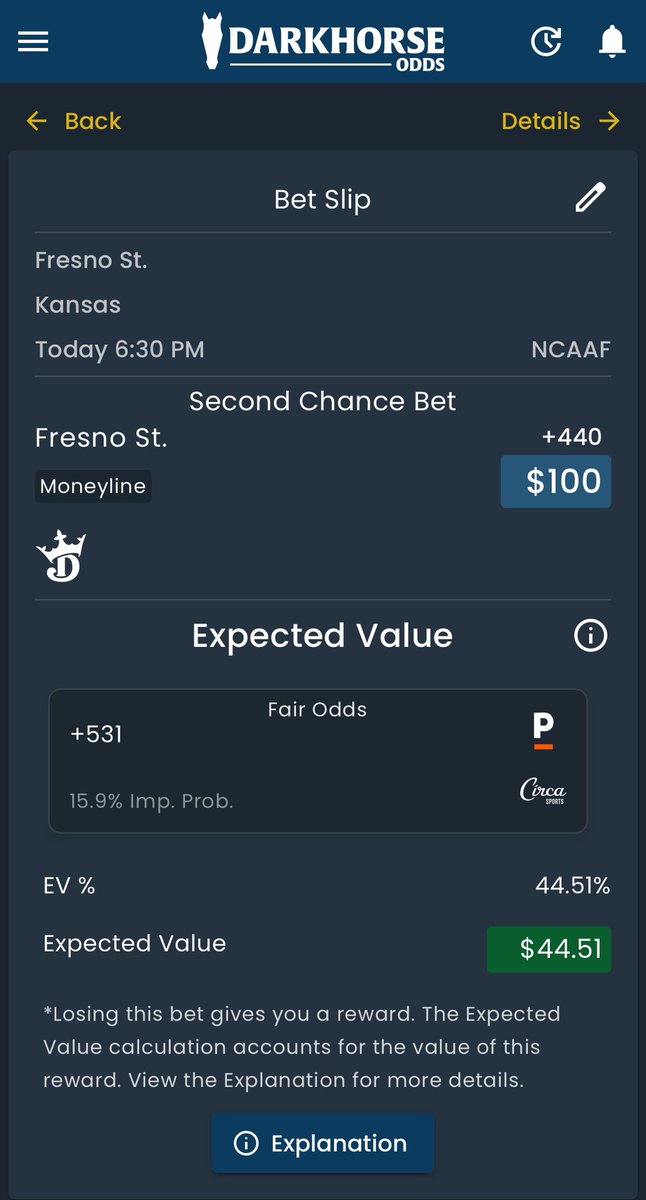The width and height of the screenshot is (646, 1200).
Task: Click the Circa Sports logo
Action: 543,791
